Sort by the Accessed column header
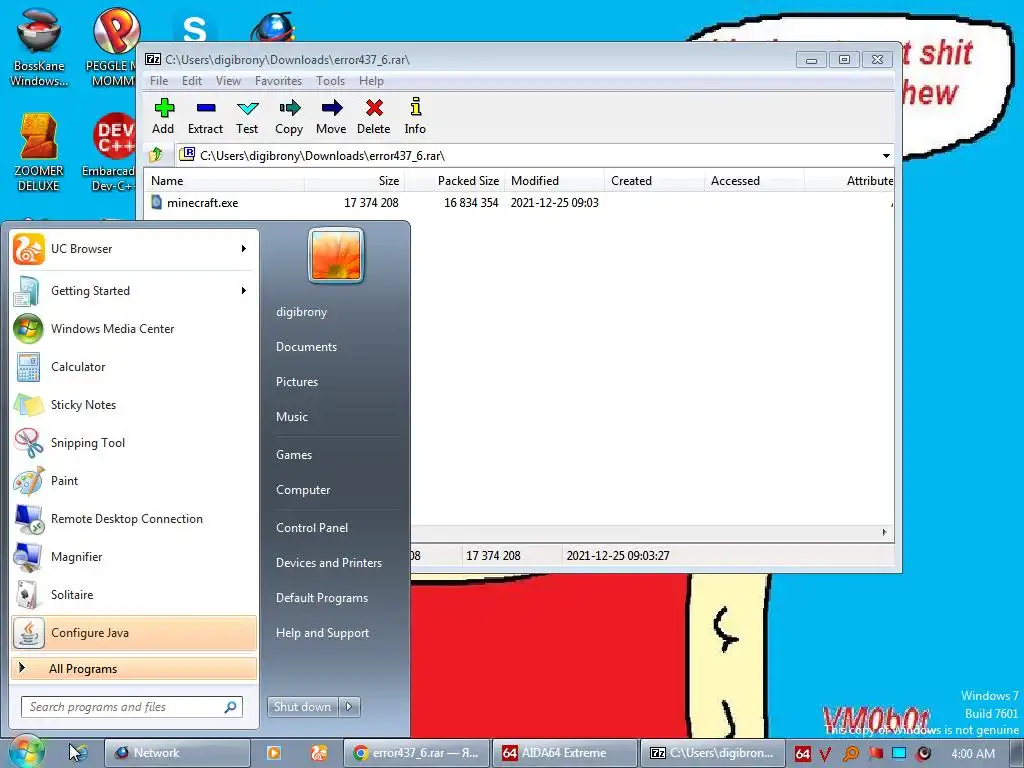The image size is (1024, 768). (x=754, y=181)
